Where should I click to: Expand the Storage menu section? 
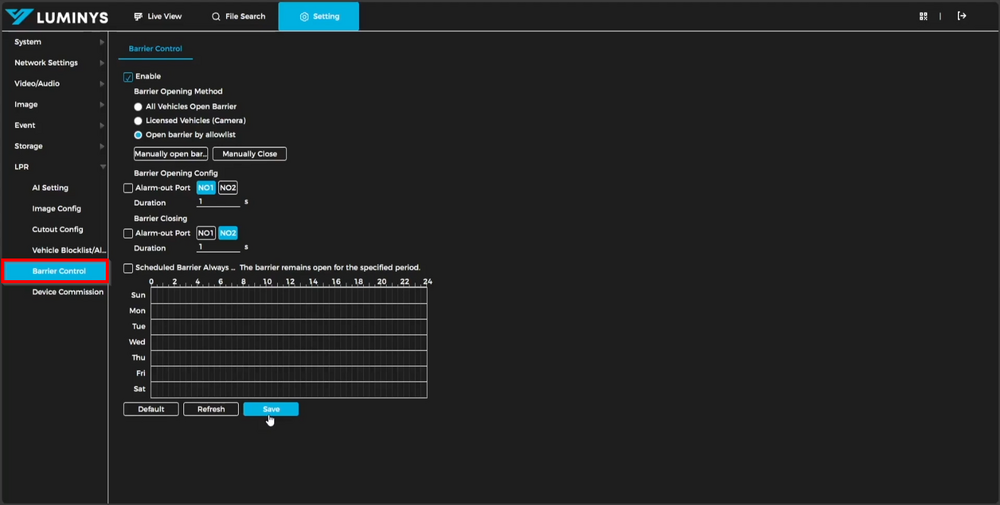[x=54, y=146]
